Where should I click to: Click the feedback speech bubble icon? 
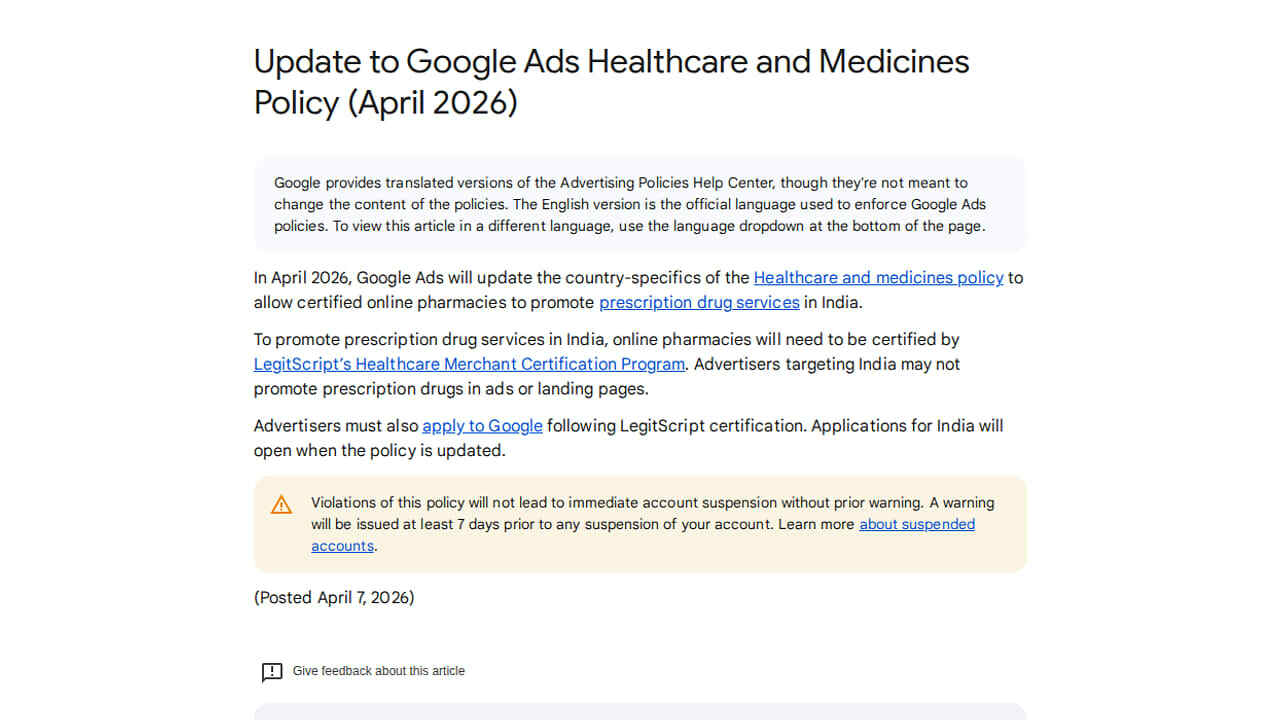tap(272, 672)
